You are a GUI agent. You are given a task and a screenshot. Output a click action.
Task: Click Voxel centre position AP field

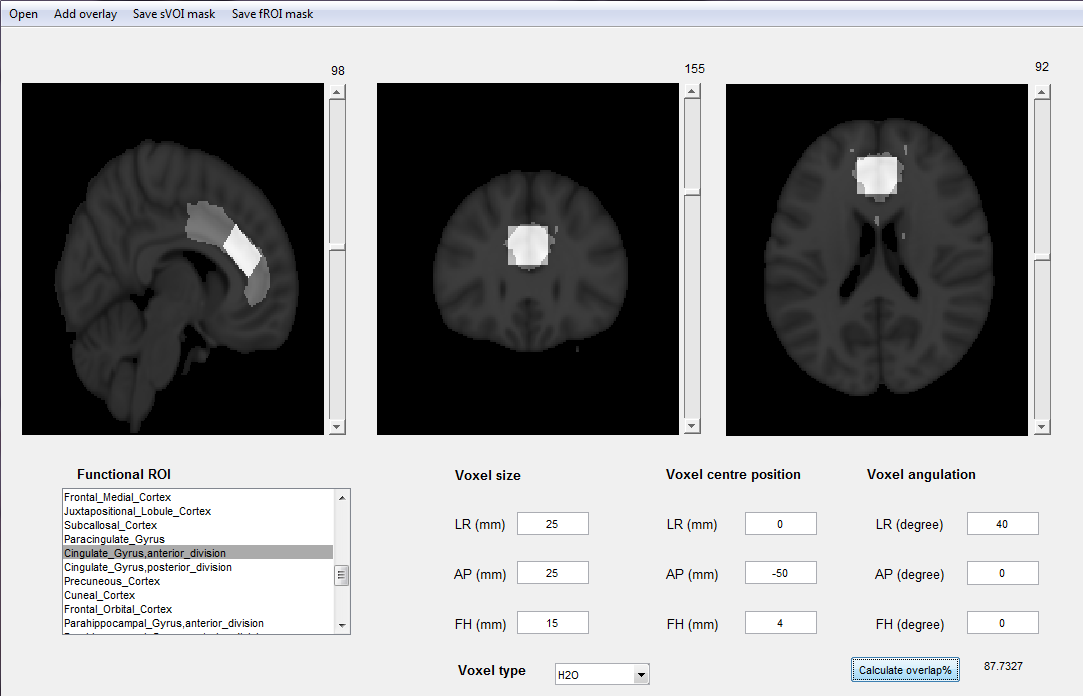780,573
